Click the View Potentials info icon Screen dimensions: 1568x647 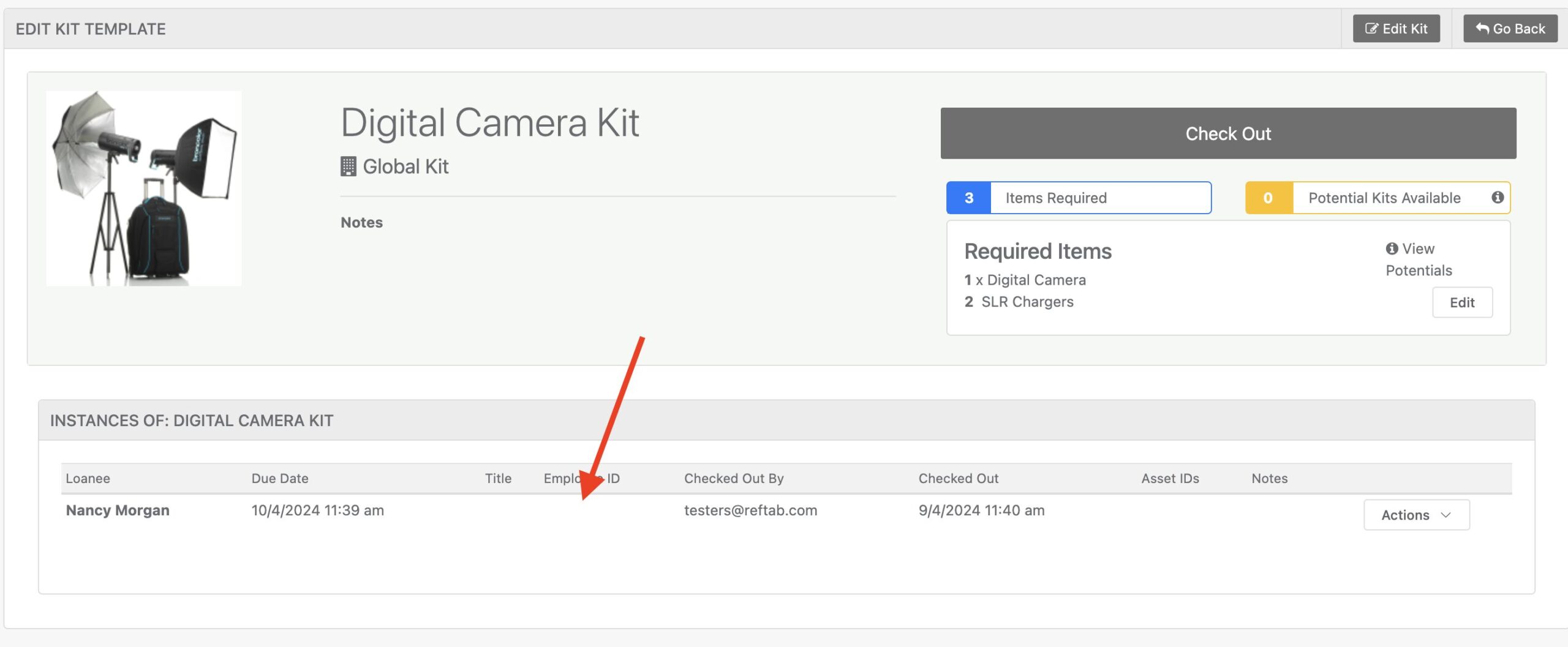(1392, 249)
